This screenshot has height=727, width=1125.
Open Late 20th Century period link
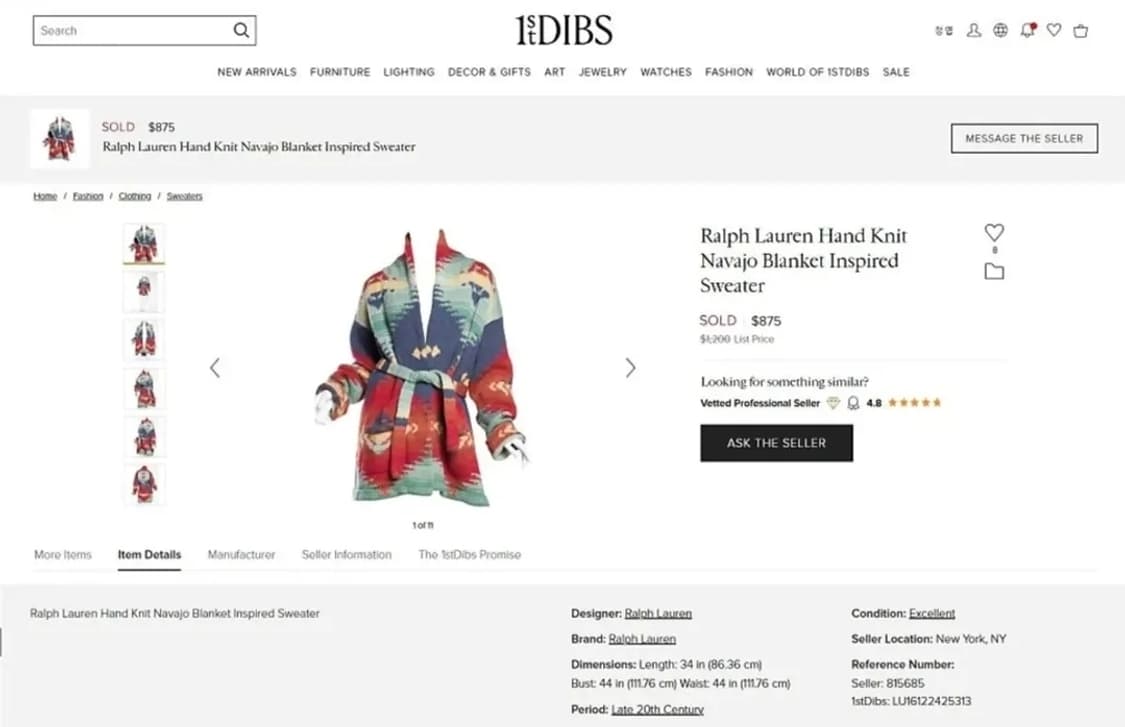(657, 709)
